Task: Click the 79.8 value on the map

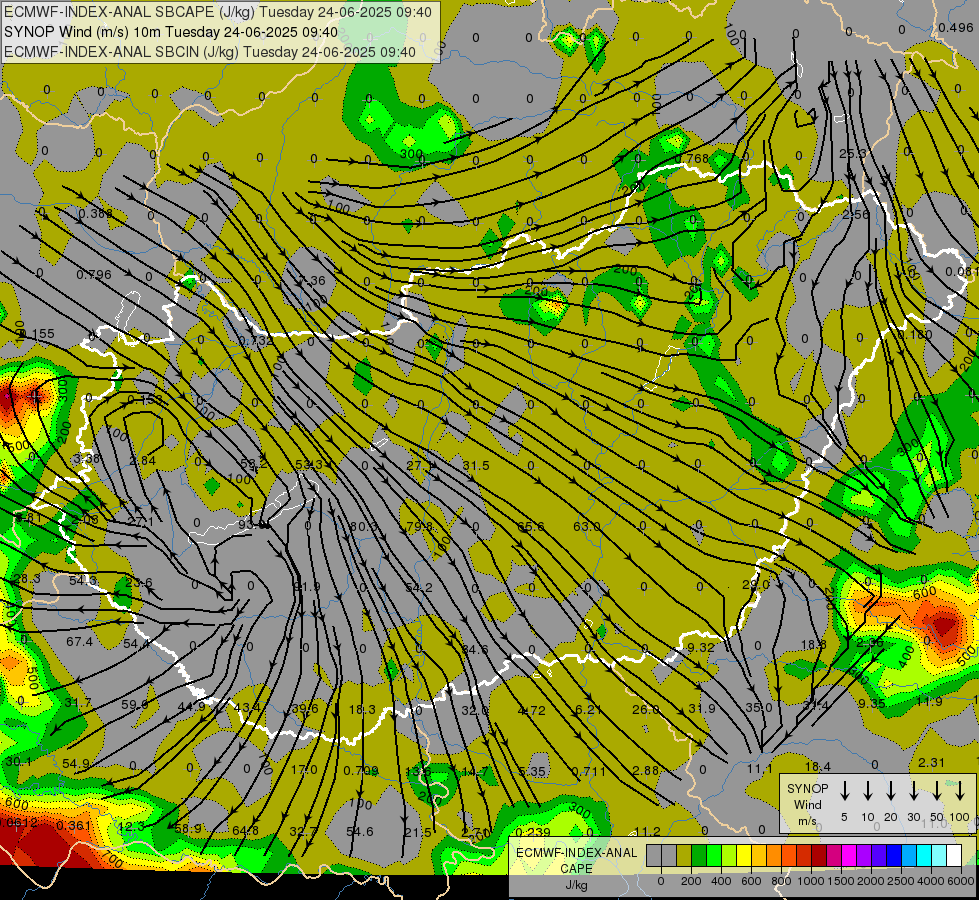Action: pyautogui.click(x=420, y=527)
